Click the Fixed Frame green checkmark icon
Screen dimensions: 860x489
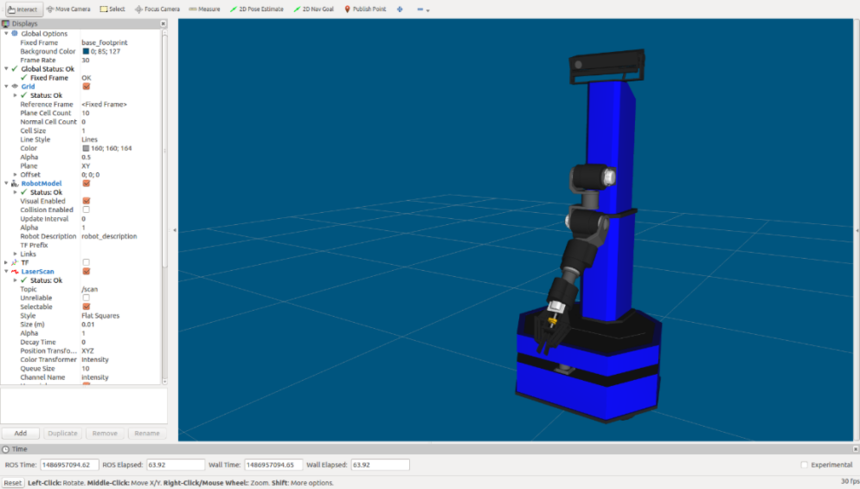pos(24,77)
